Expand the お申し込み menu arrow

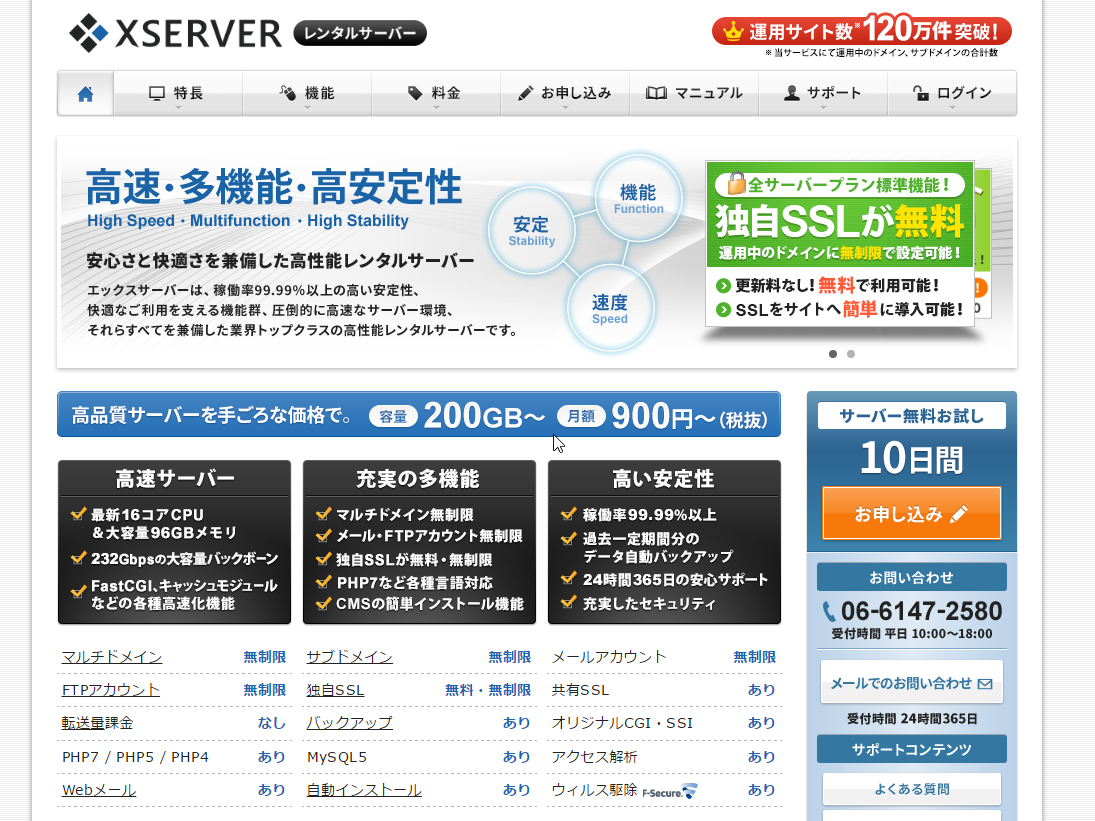pos(565,108)
